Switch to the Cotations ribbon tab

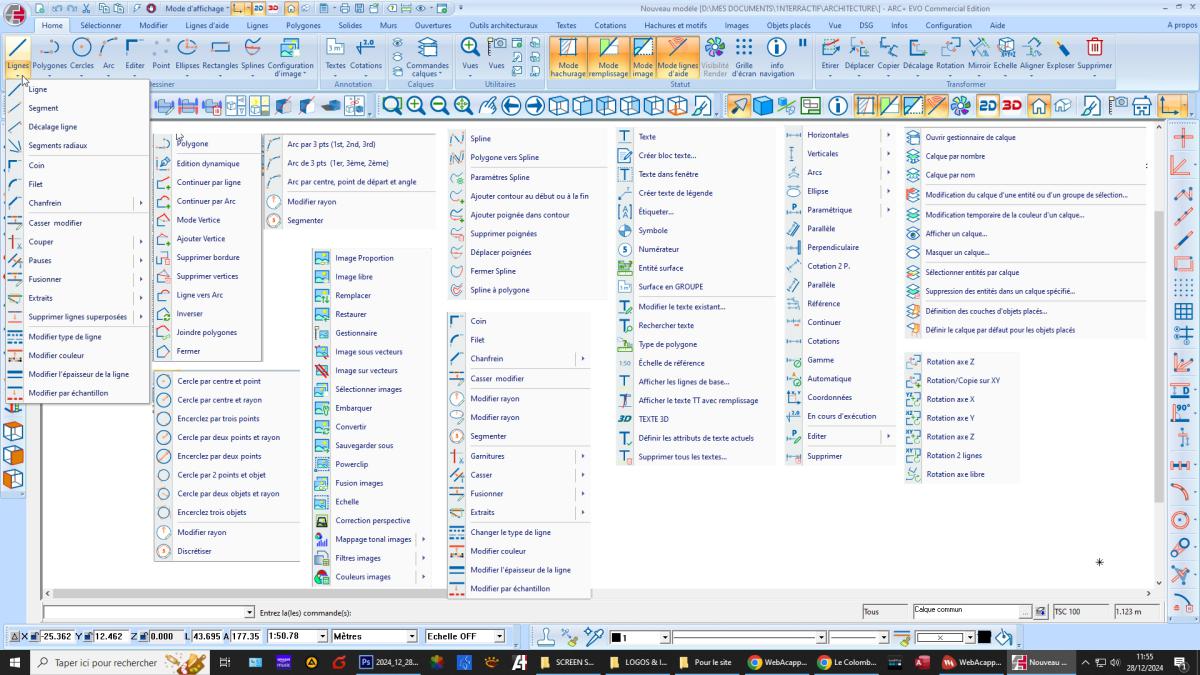point(610,25)
